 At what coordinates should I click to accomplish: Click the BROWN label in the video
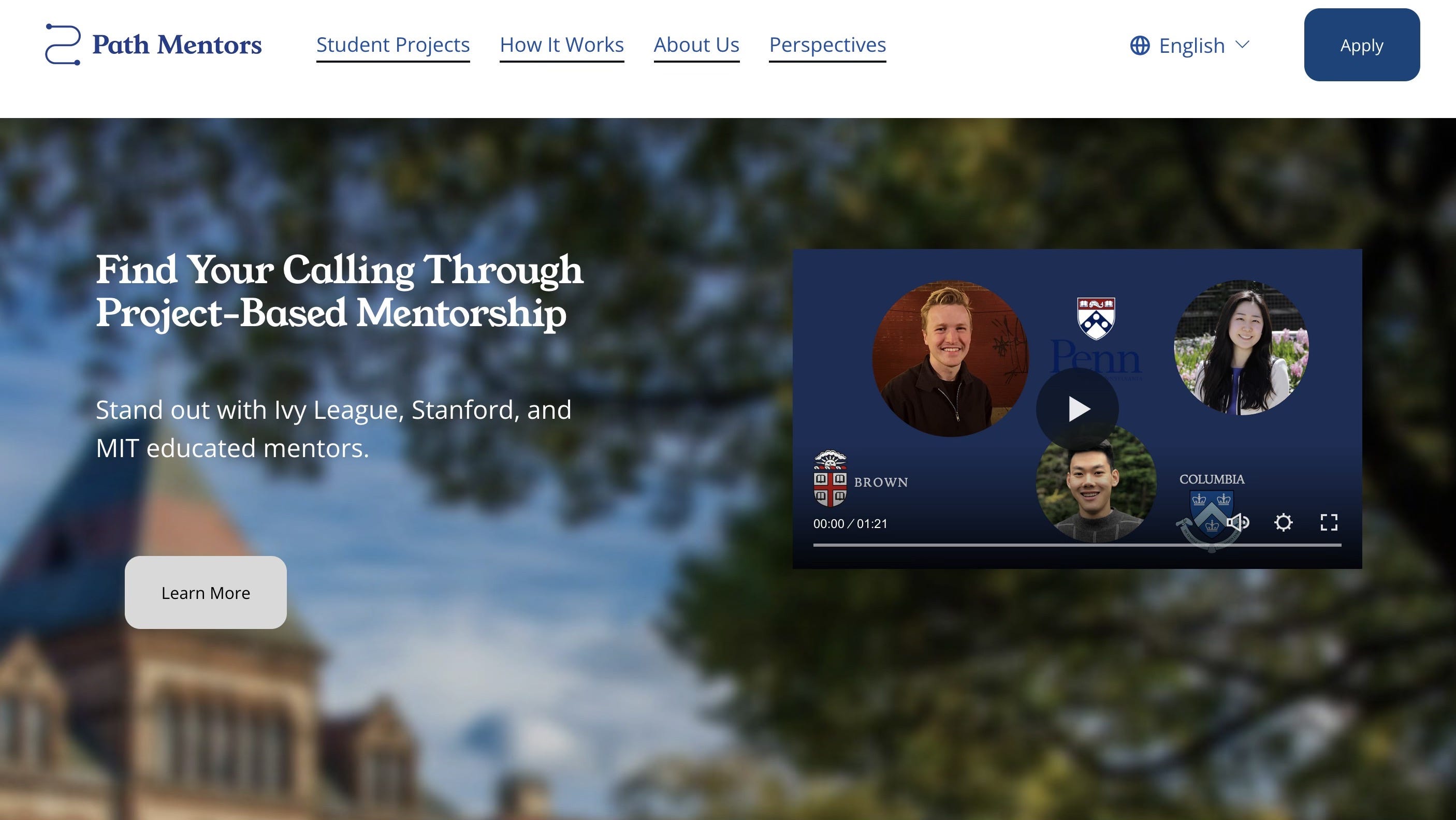point(881,482)
